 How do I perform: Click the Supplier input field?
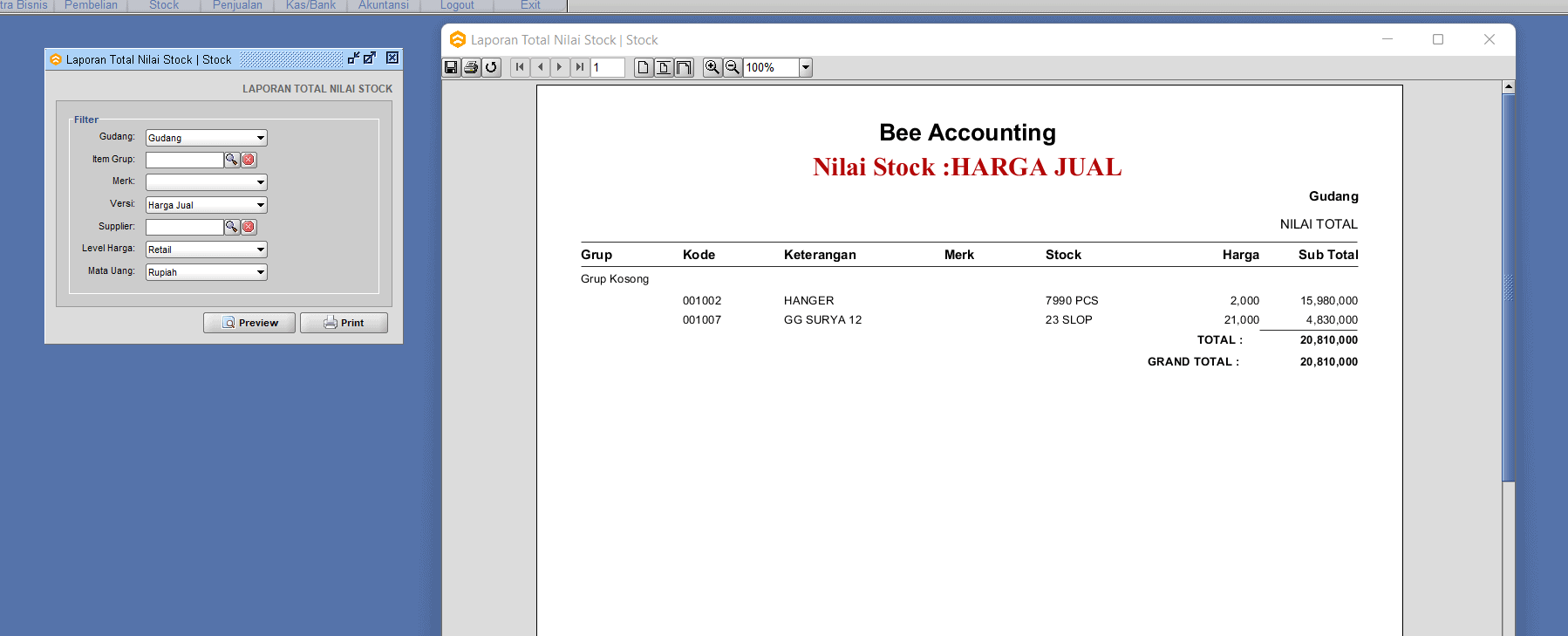185,227
